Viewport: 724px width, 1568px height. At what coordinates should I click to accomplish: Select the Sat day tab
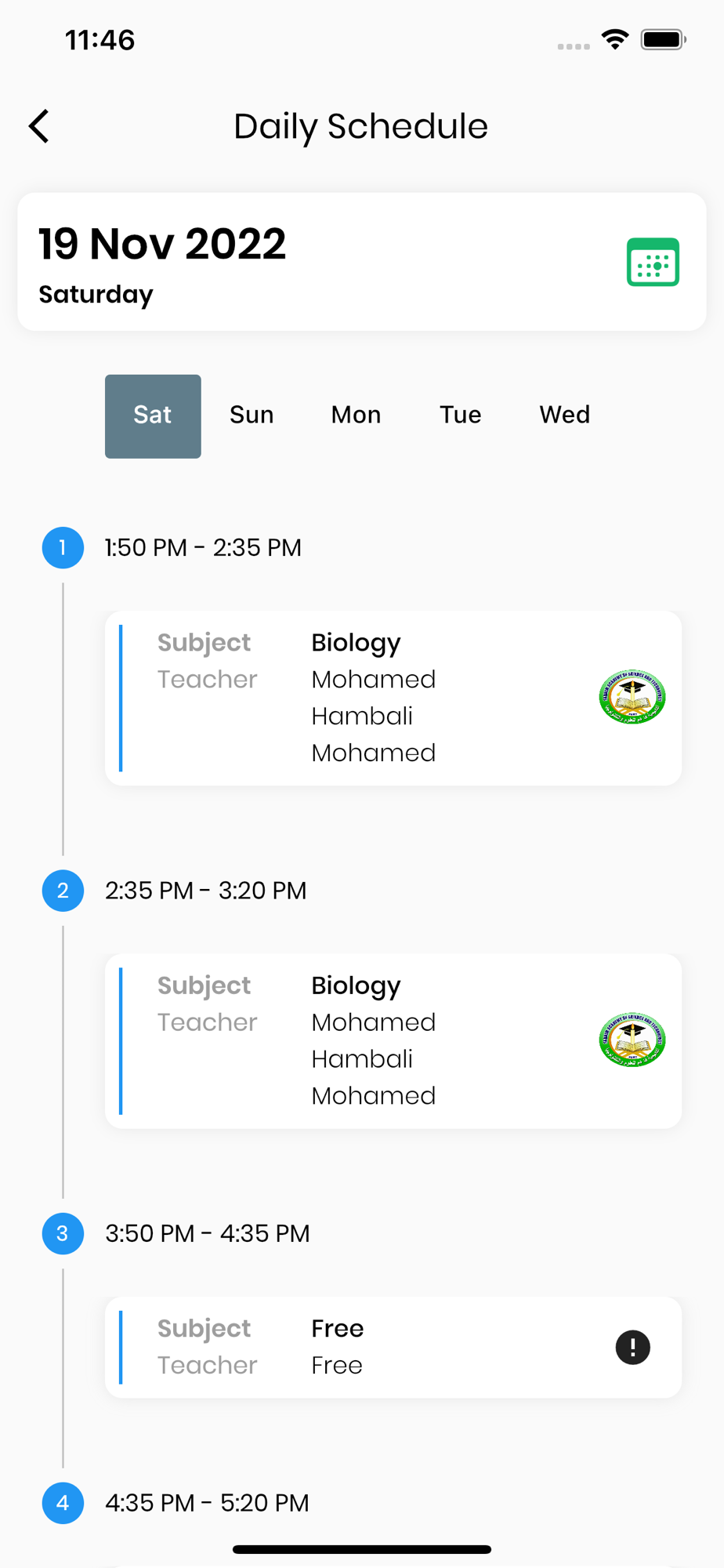click(153, 416)
